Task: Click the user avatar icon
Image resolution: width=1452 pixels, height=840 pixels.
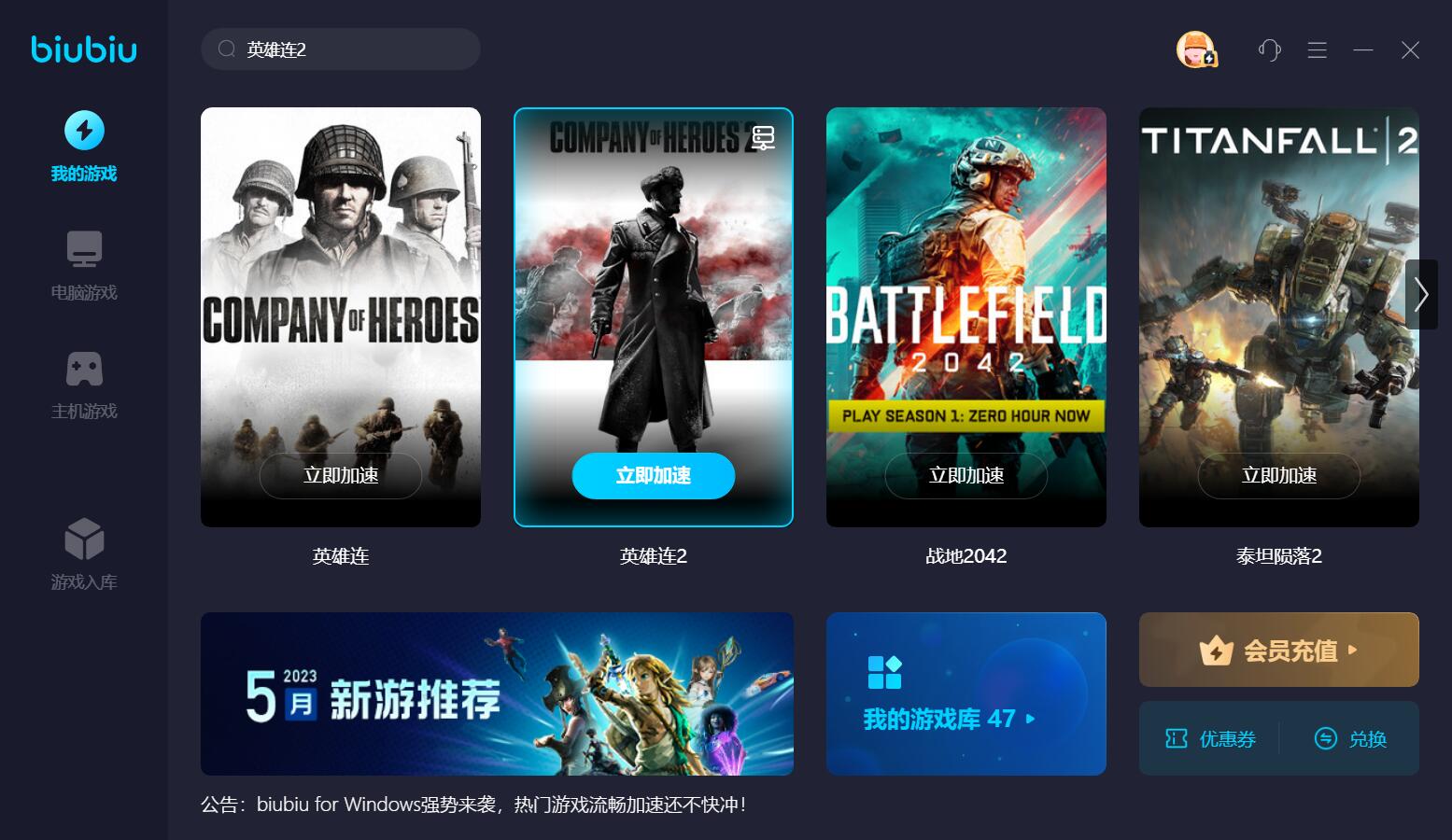Action: pos(1195,49)
